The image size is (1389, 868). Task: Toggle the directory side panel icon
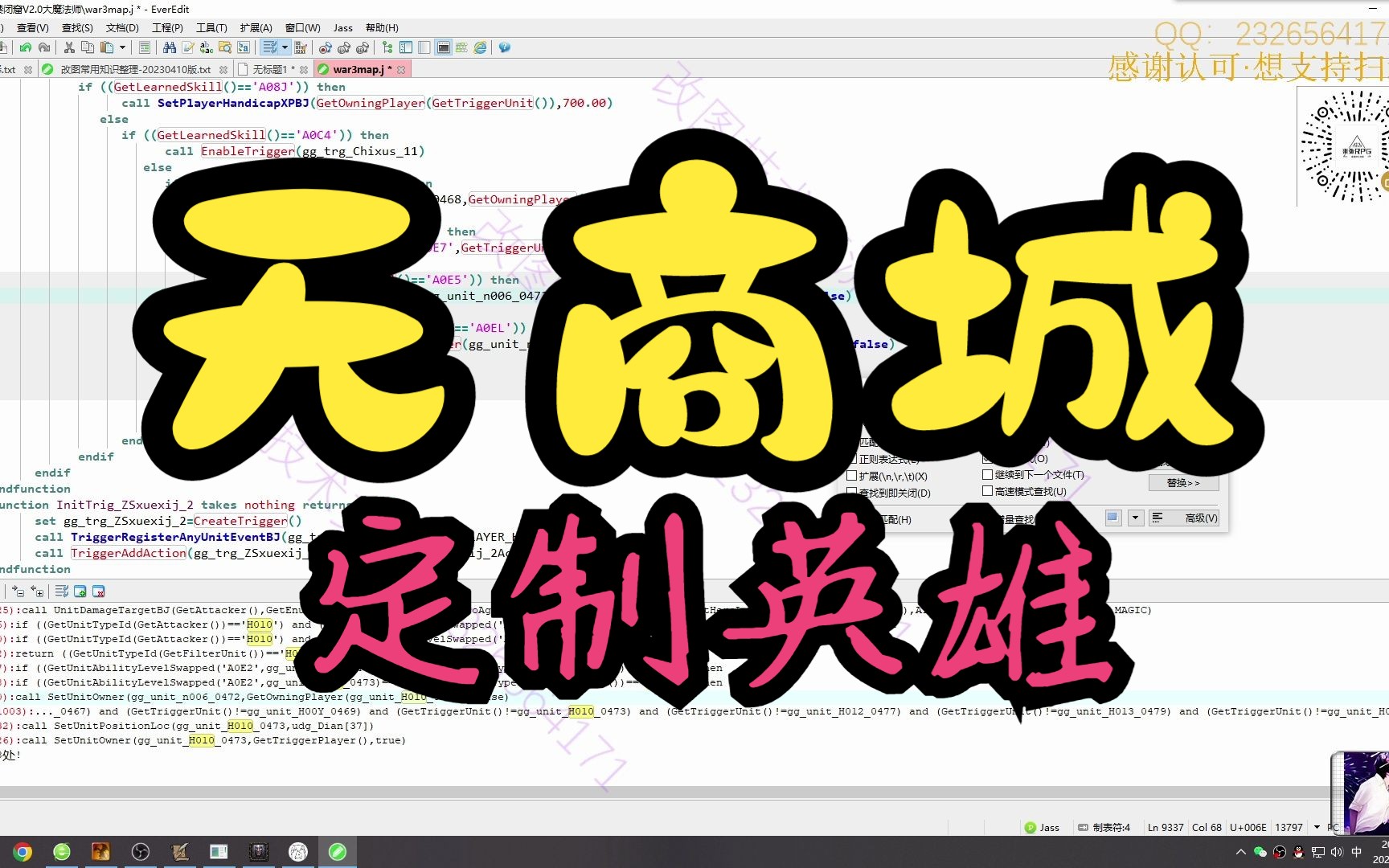[406, 48]
